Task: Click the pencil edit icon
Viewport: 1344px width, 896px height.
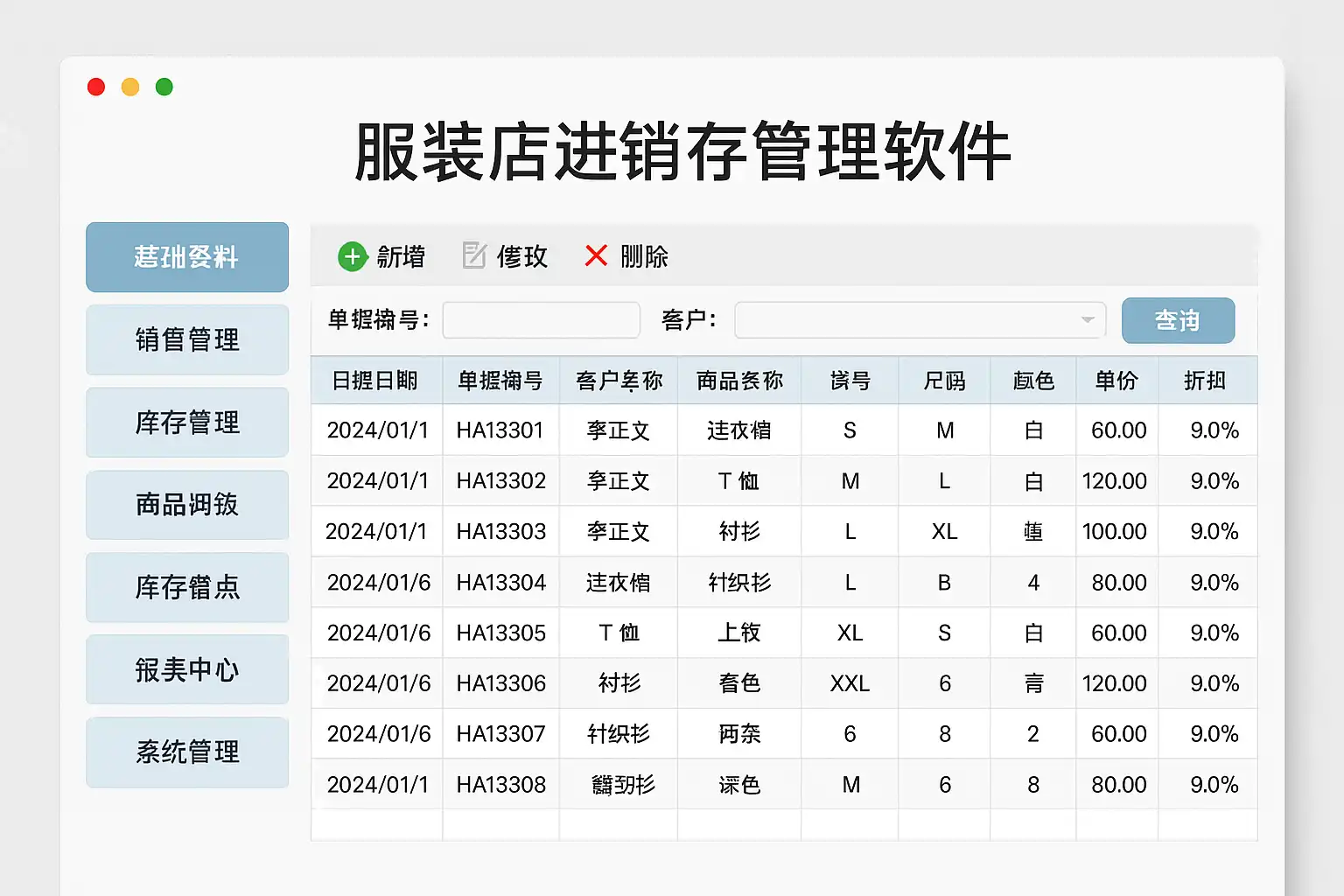Action: coord(474,255)
